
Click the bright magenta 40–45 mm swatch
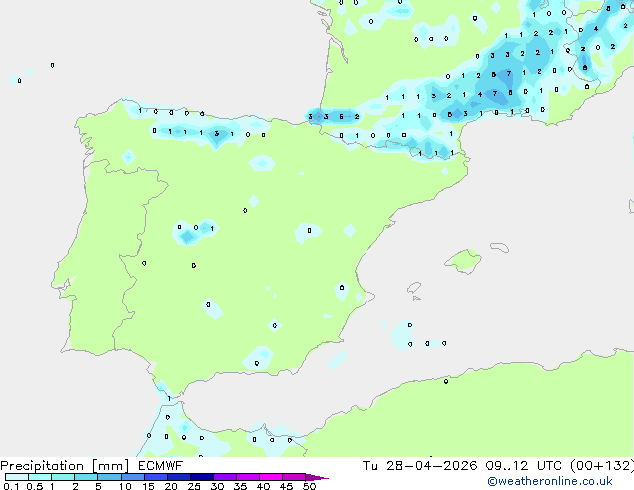click(271, 477)
